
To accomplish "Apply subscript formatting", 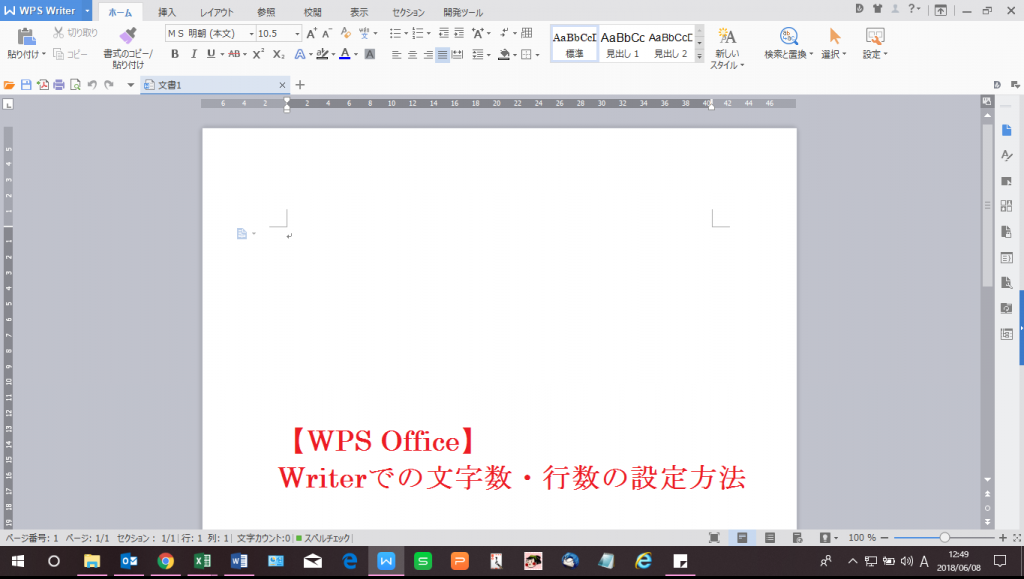I will point(277,54).
